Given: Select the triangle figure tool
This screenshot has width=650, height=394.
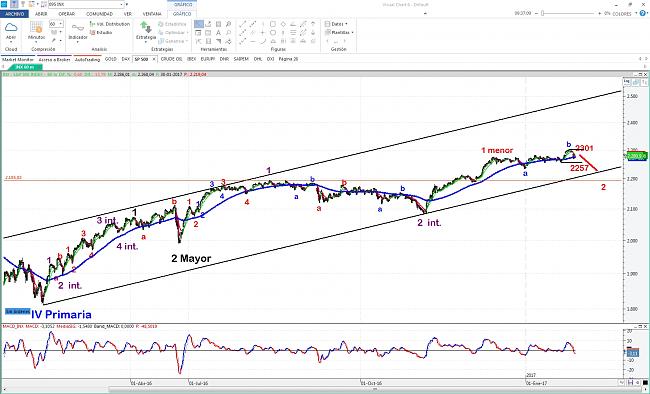Looking at the screenshot, I should [x=273, y=41].
